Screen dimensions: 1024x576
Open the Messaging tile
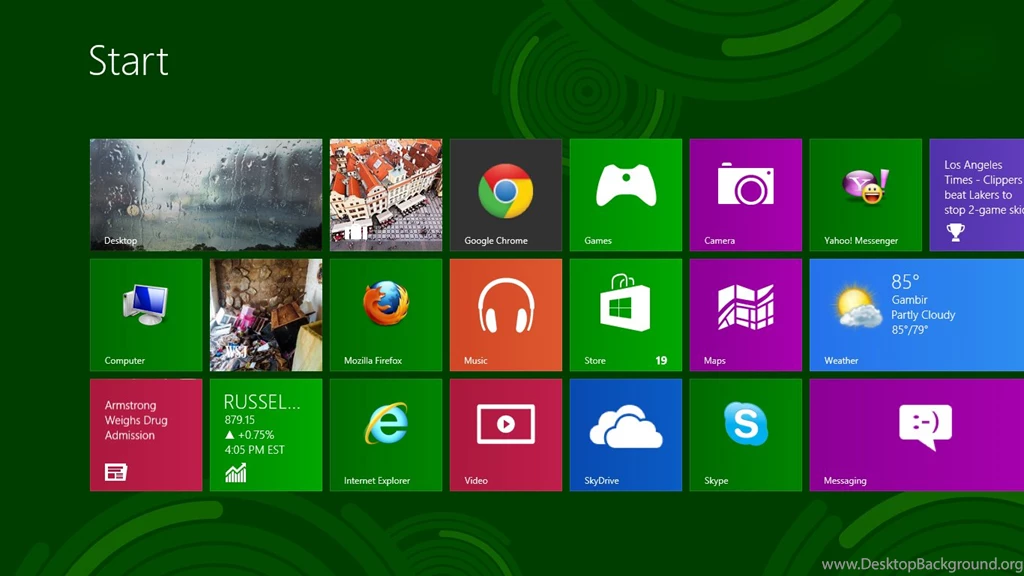coord(917,435)
